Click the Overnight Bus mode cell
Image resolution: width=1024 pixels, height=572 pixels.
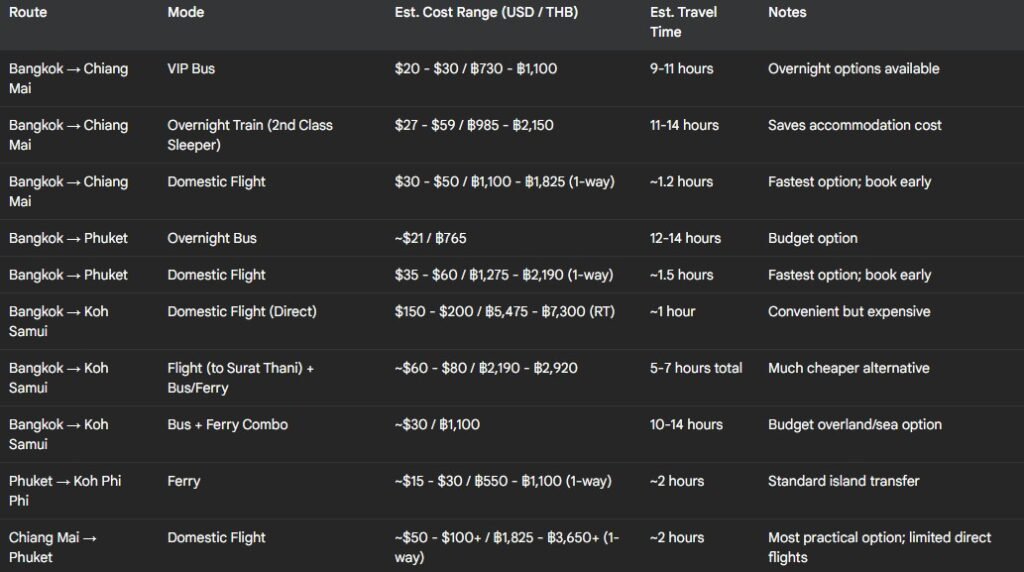click(212, 238)
